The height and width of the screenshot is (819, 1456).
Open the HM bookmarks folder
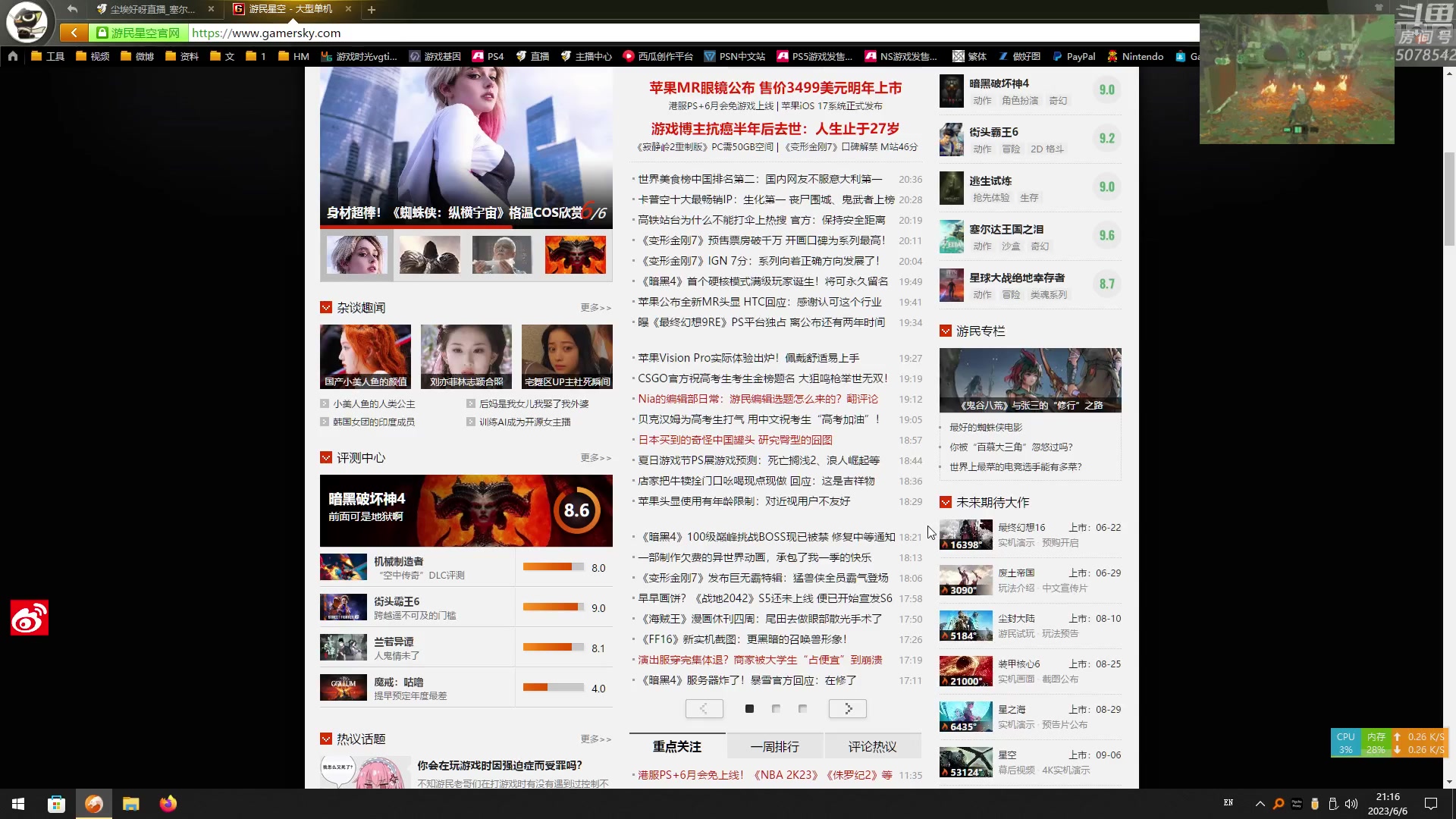pyautogui.click(x=293, y=56)
